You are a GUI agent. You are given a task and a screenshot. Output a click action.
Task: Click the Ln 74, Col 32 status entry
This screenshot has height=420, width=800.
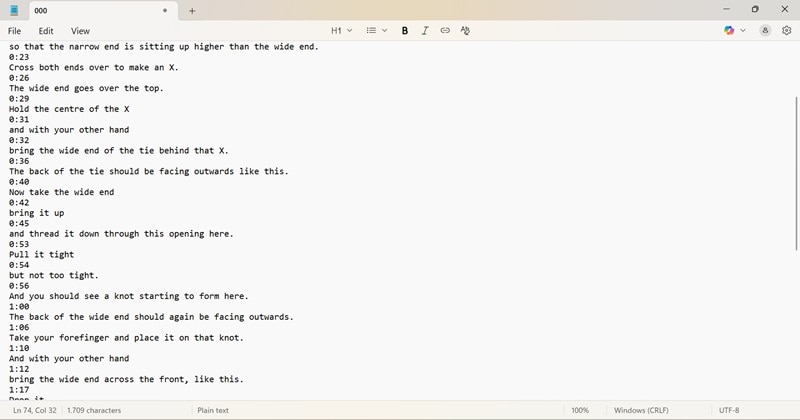[x=35, y=410]
